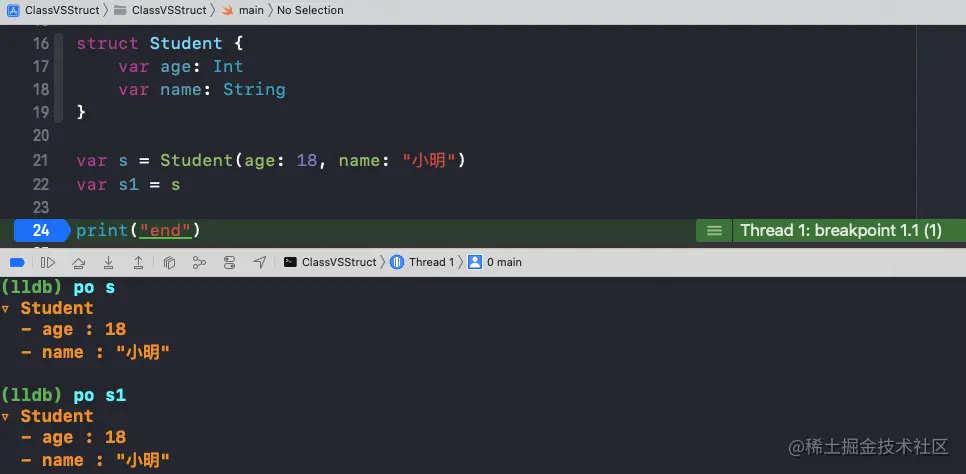Click 'Student' initializer call on line 21
The image size is (966, 474).
coord(197,161)
